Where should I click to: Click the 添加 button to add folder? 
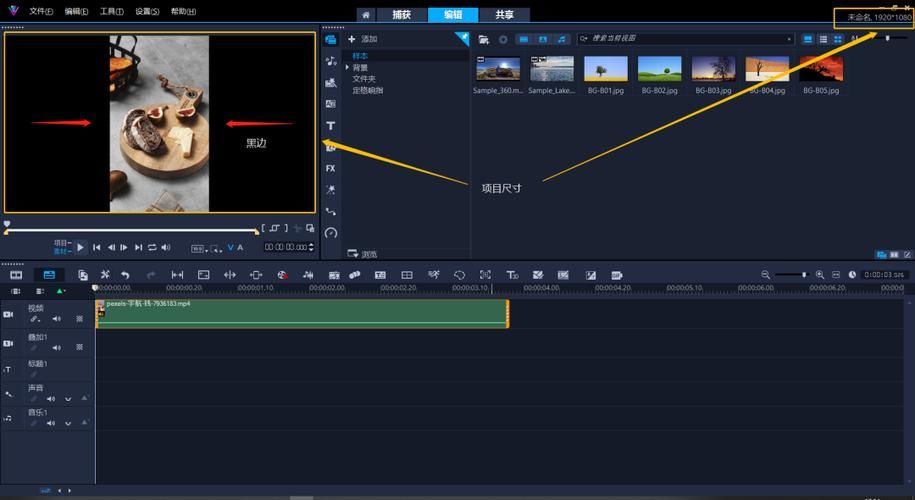[x=362, y=39]
